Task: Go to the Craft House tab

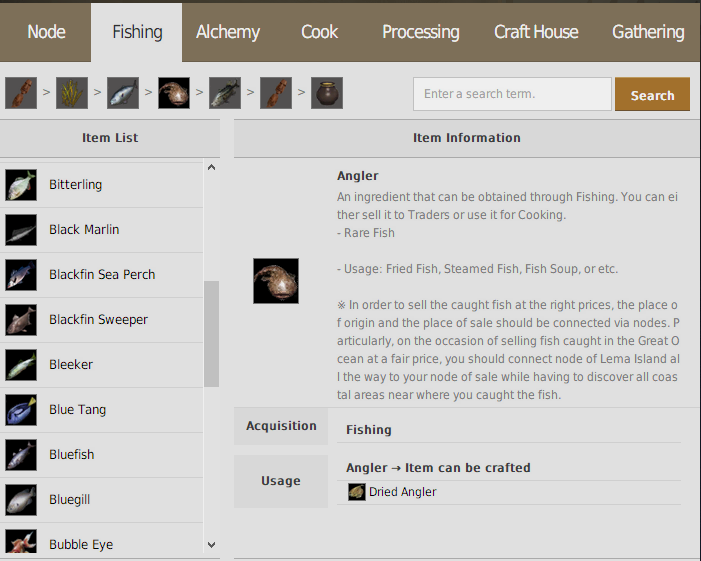Action: tap(536, 32)
